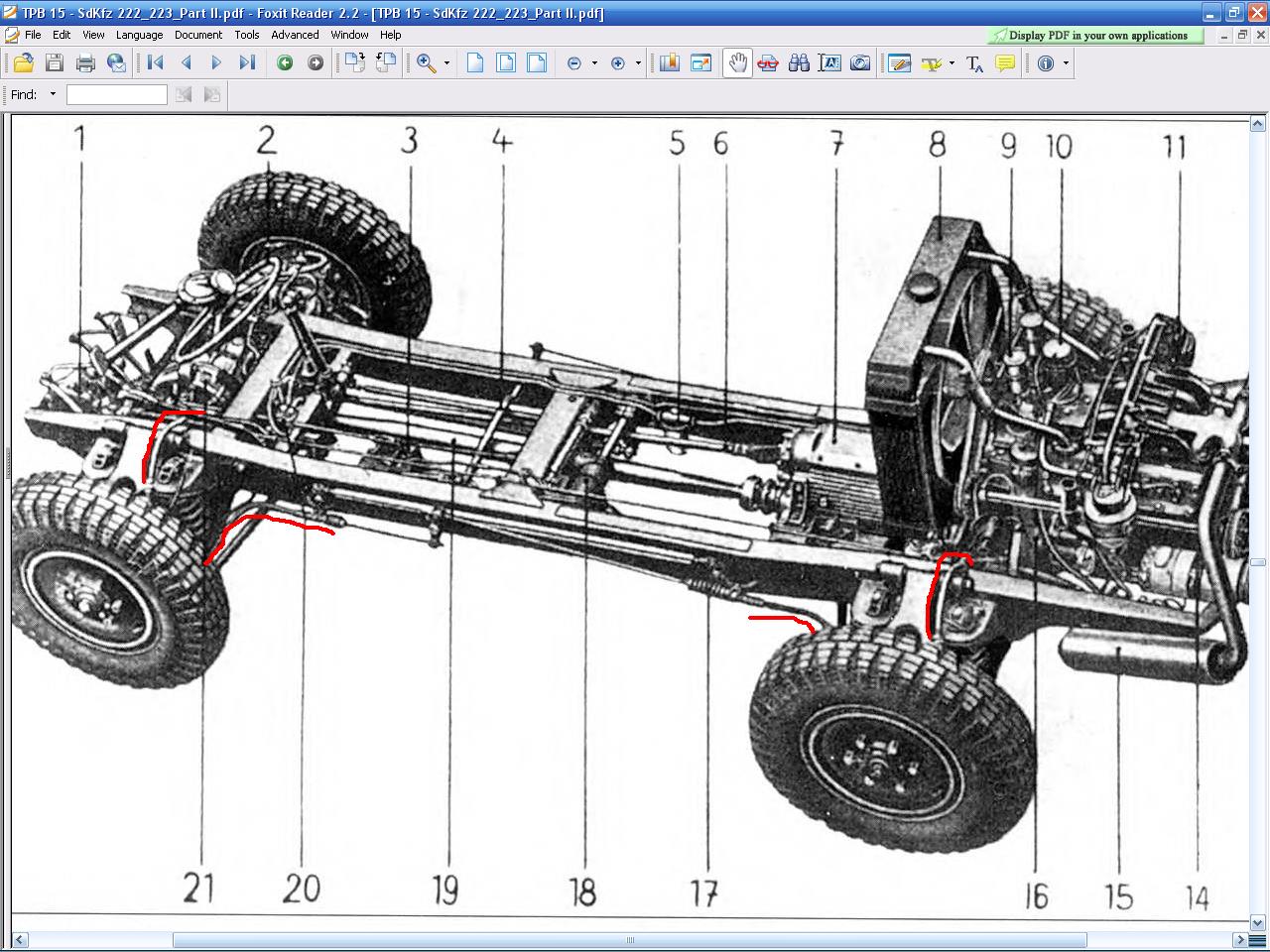1270x952 pixels.
Task: Click the Print icon in toolbar
Action: click(85, 63)
